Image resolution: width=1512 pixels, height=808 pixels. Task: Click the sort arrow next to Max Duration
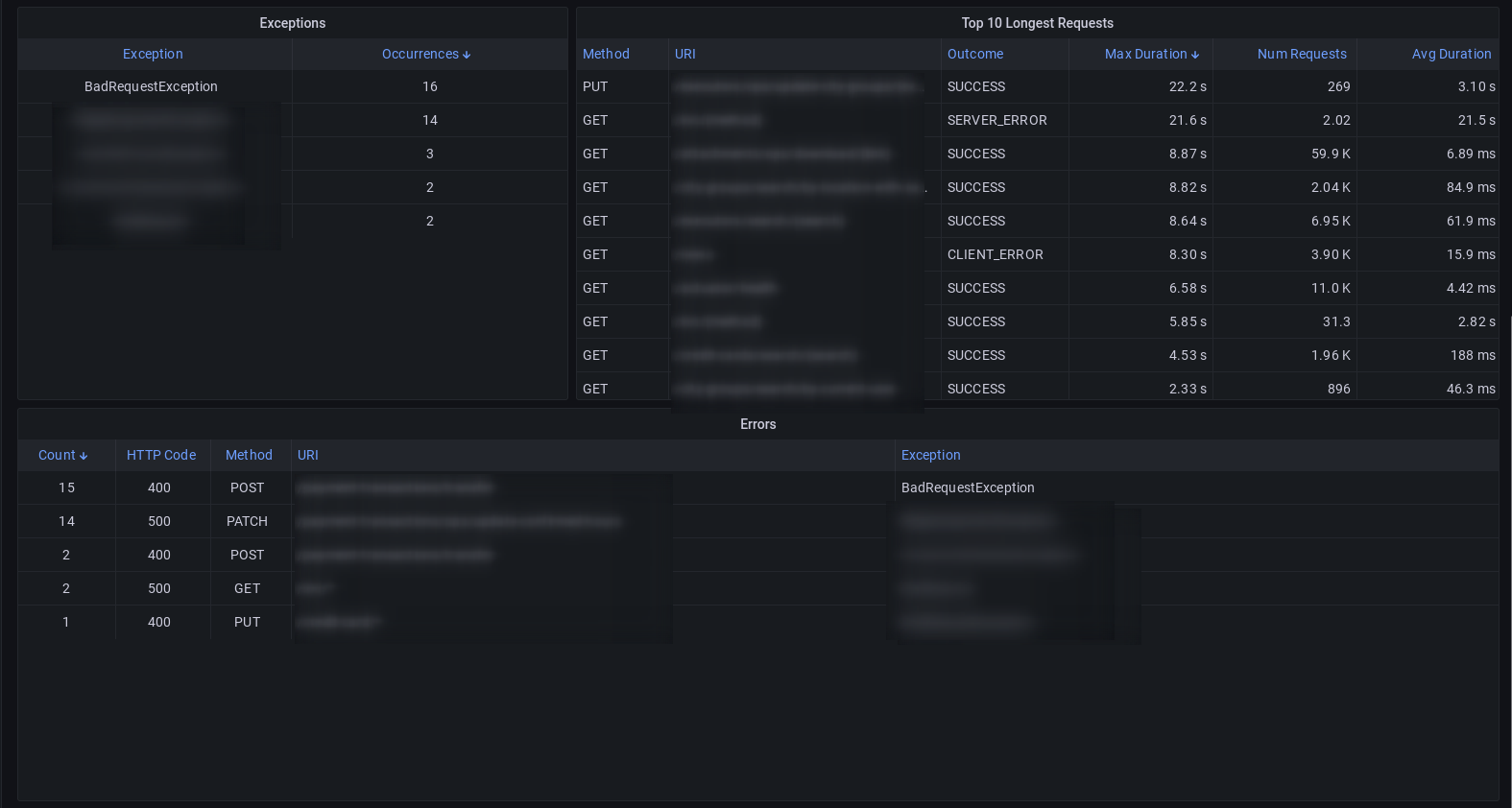pyautogui.click(x=1195, y=55)
